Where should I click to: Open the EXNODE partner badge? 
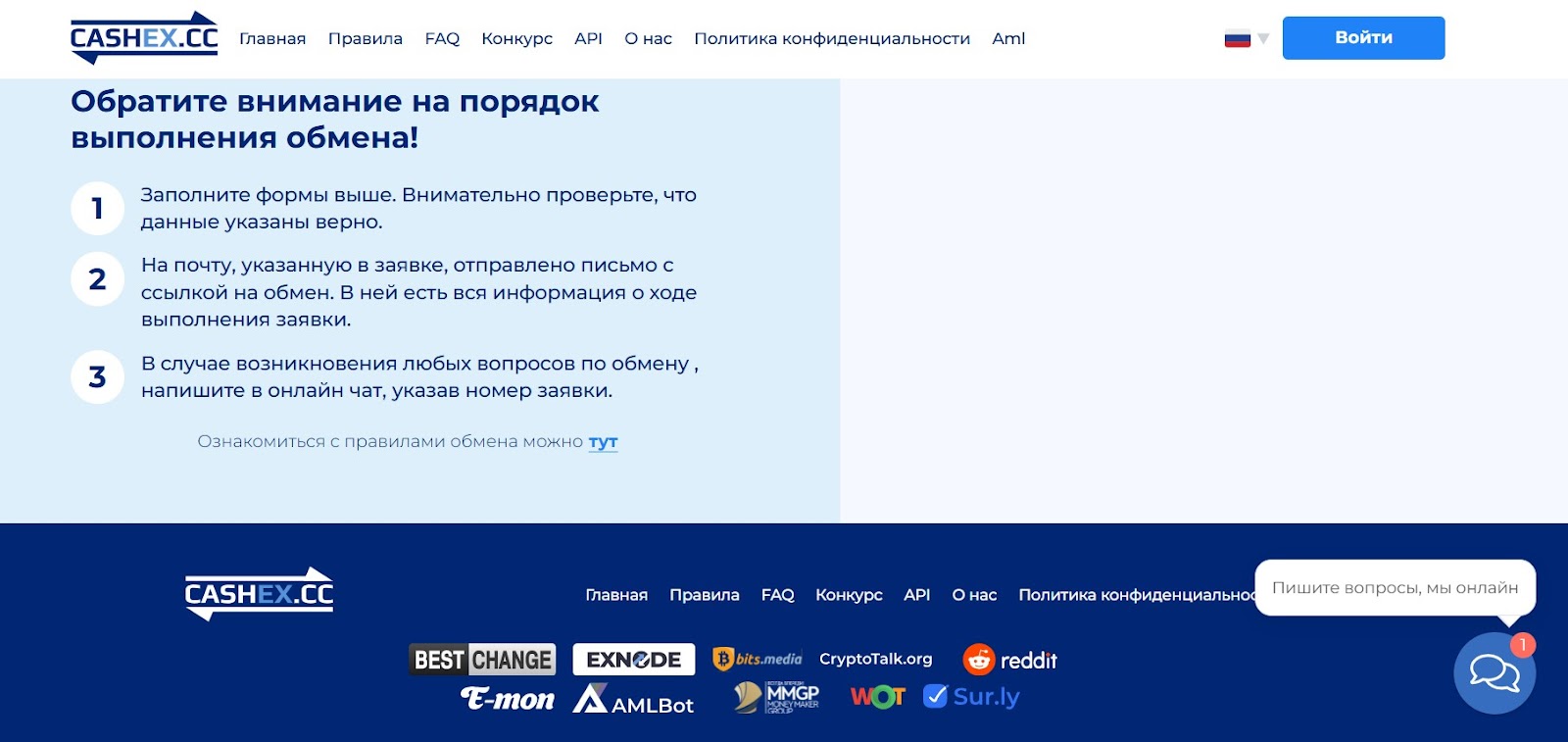pos(634,660)
